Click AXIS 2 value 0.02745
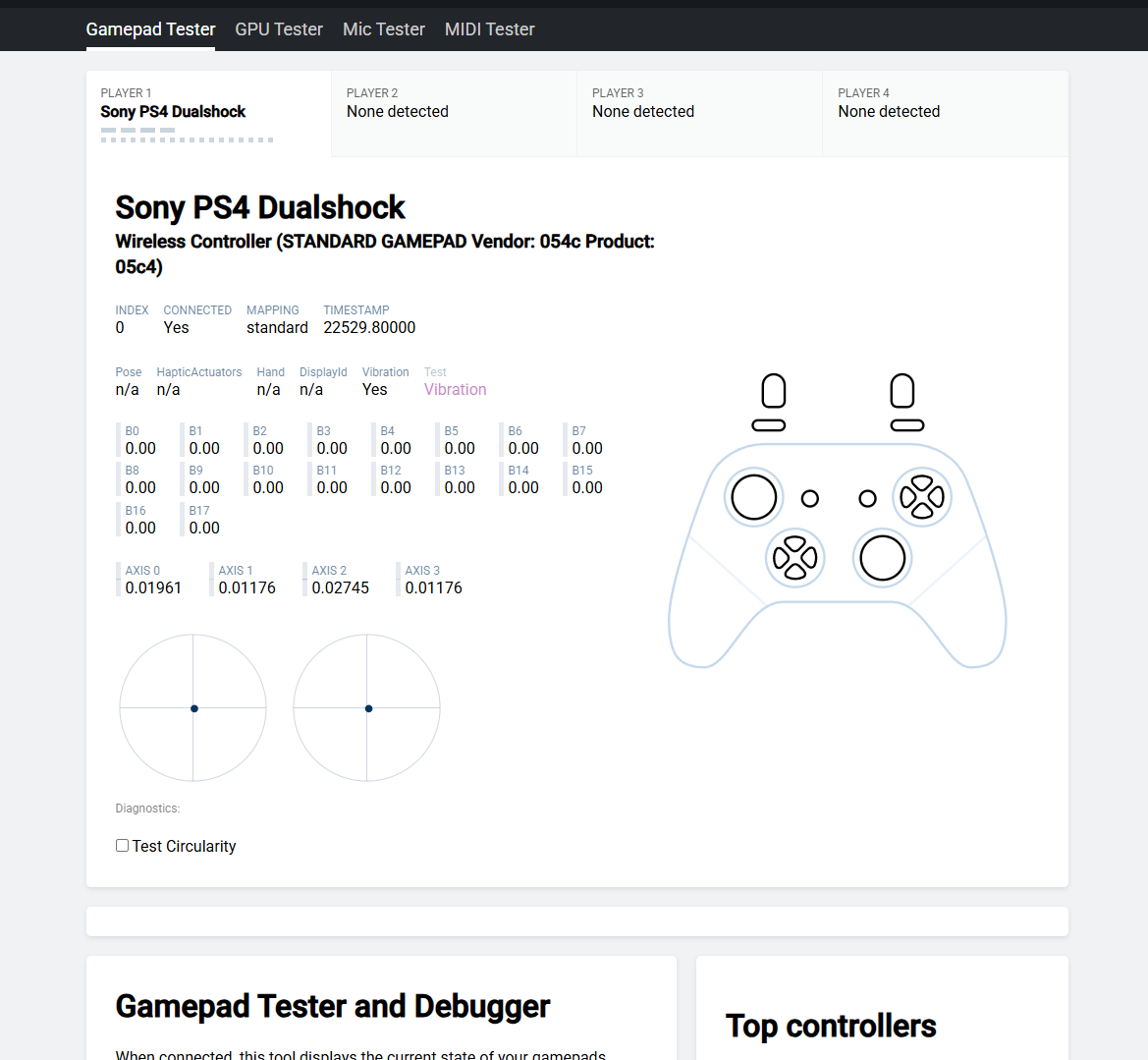The height and width of the screenshot is (1060, 1148). (x=341, y=588)
